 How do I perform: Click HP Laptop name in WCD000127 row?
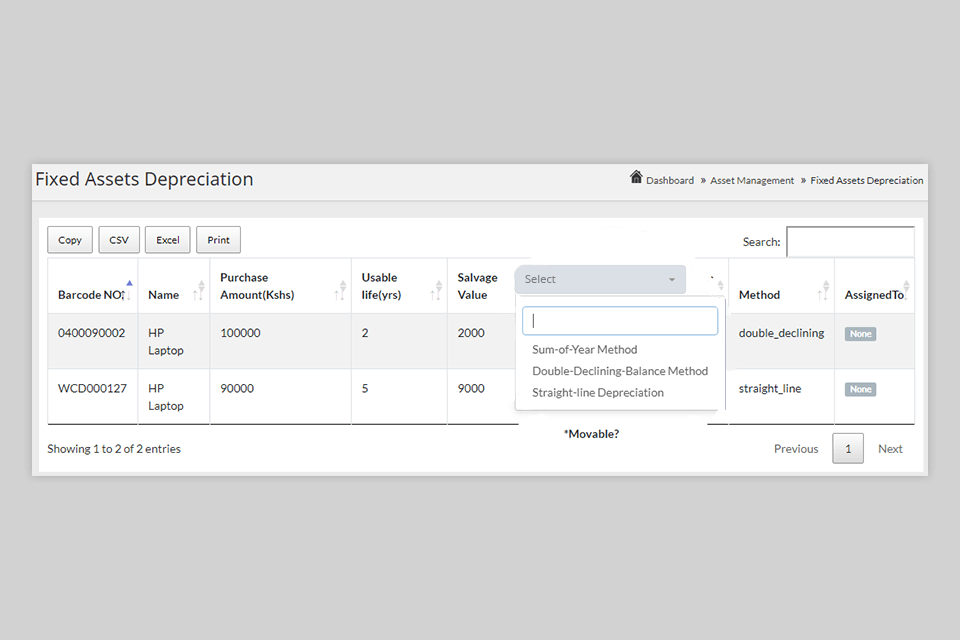click(166, 397)
